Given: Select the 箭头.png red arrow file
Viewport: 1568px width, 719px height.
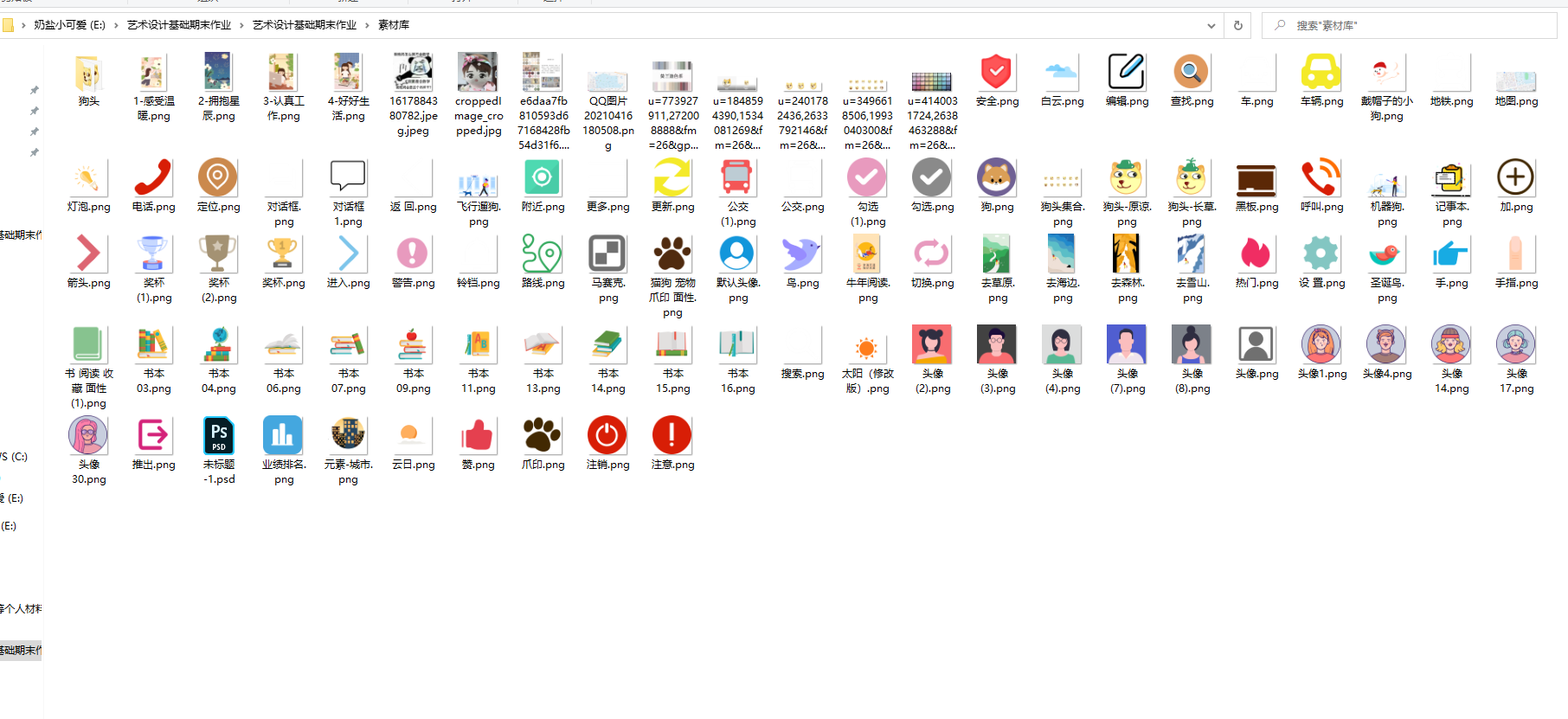Looking at the screenshot, I should pyautogui.click(x=88, y=254).
